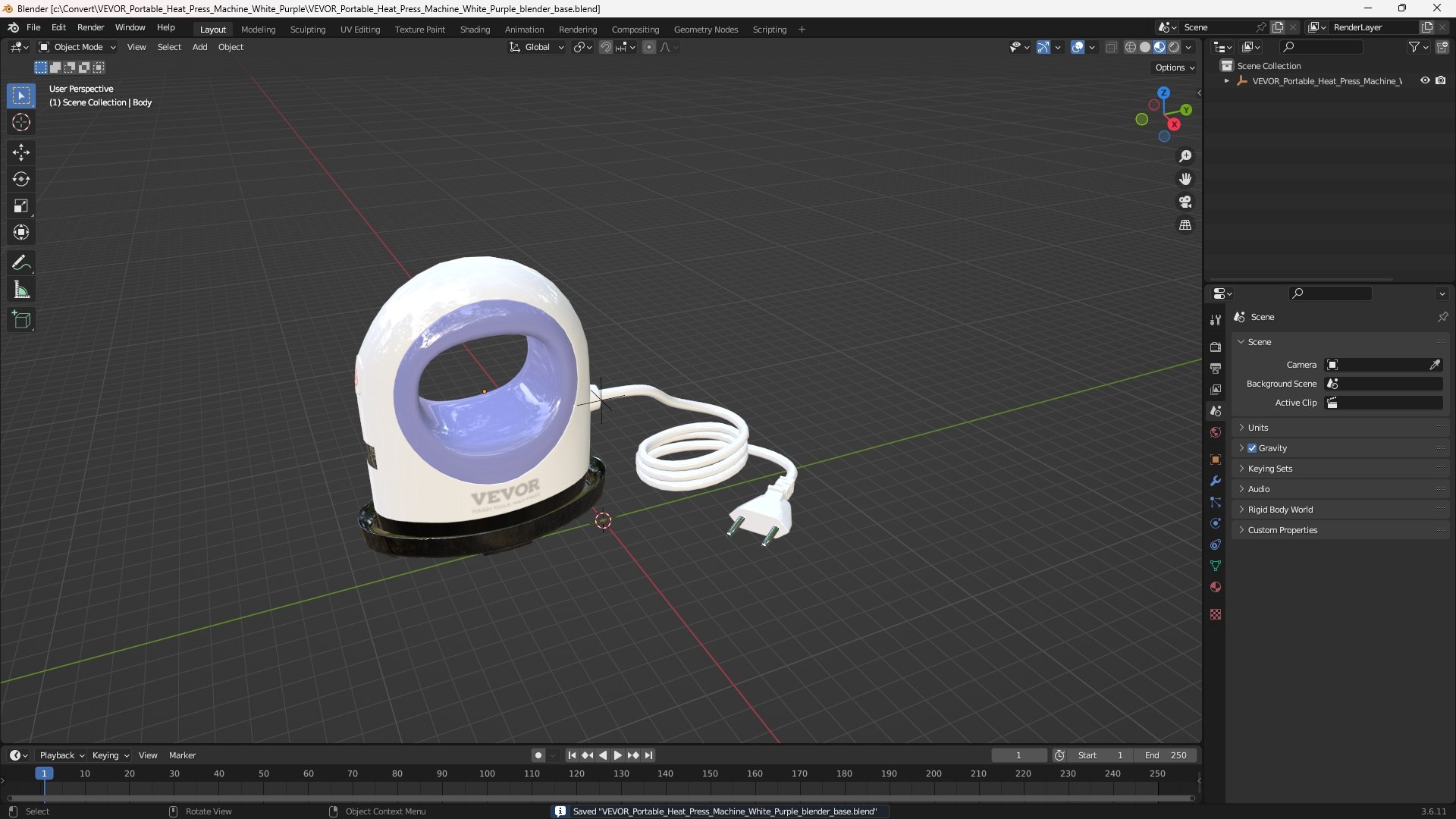
Task: Open Particles properties tab
Action: click(x=1216, y=502)
